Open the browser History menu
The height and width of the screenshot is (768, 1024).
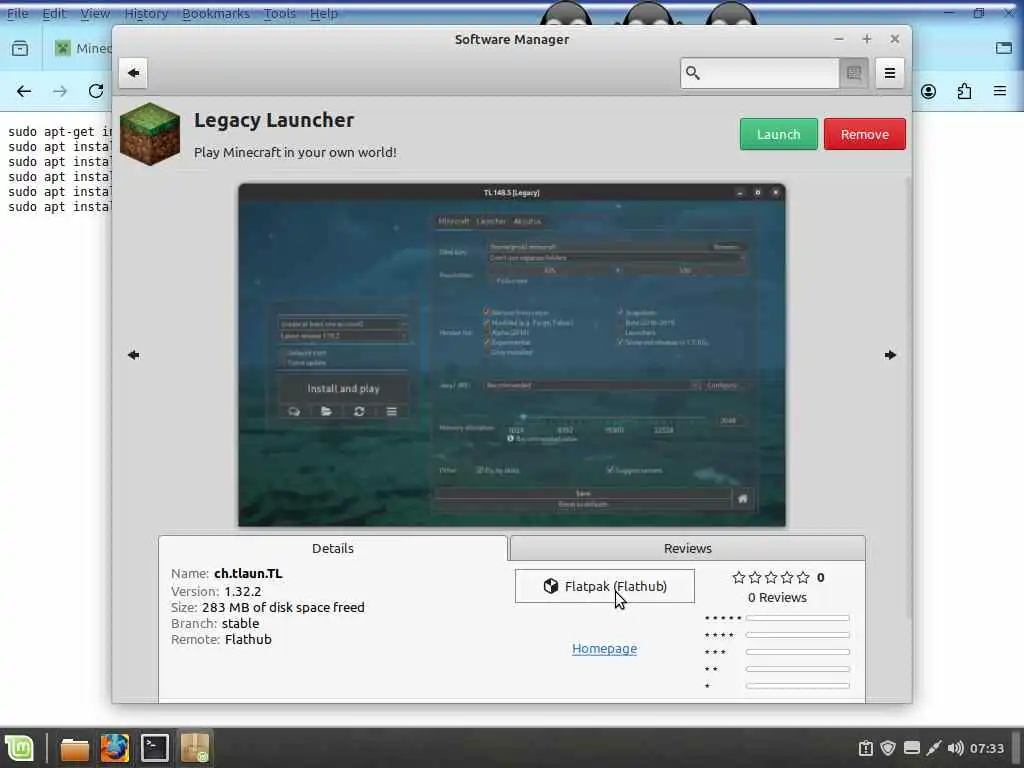pos(146,13)
